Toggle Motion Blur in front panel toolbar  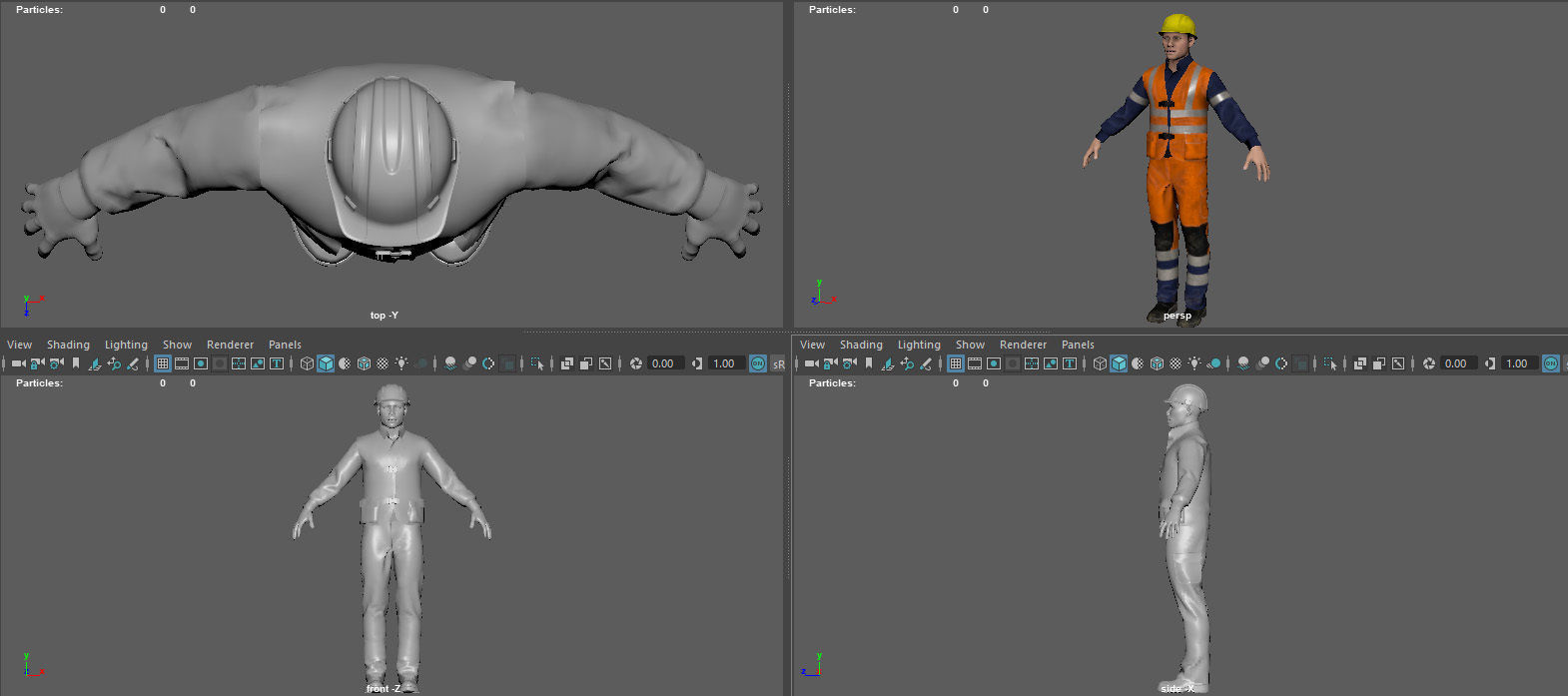[x=470, y=363]
